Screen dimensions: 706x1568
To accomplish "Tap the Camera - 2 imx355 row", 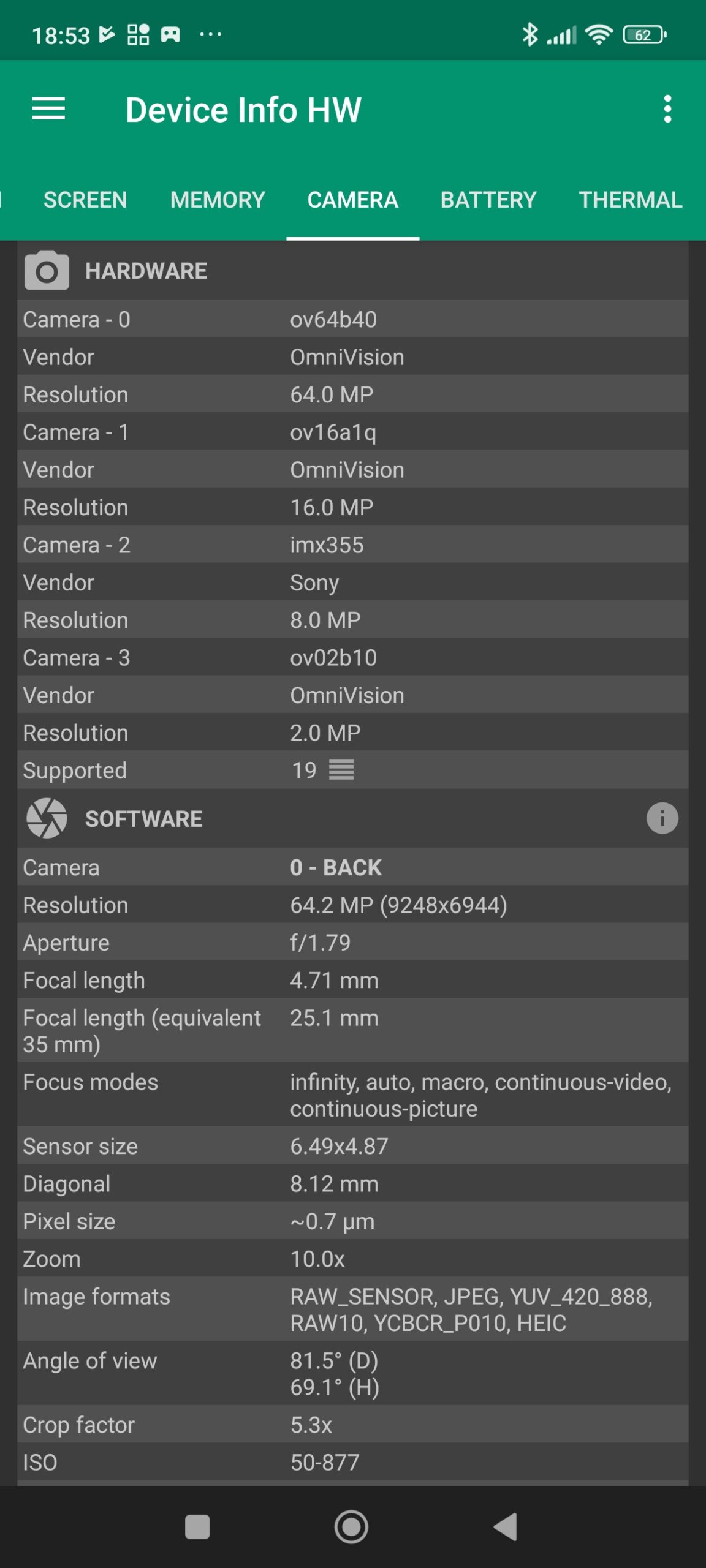I will [352, 545].
